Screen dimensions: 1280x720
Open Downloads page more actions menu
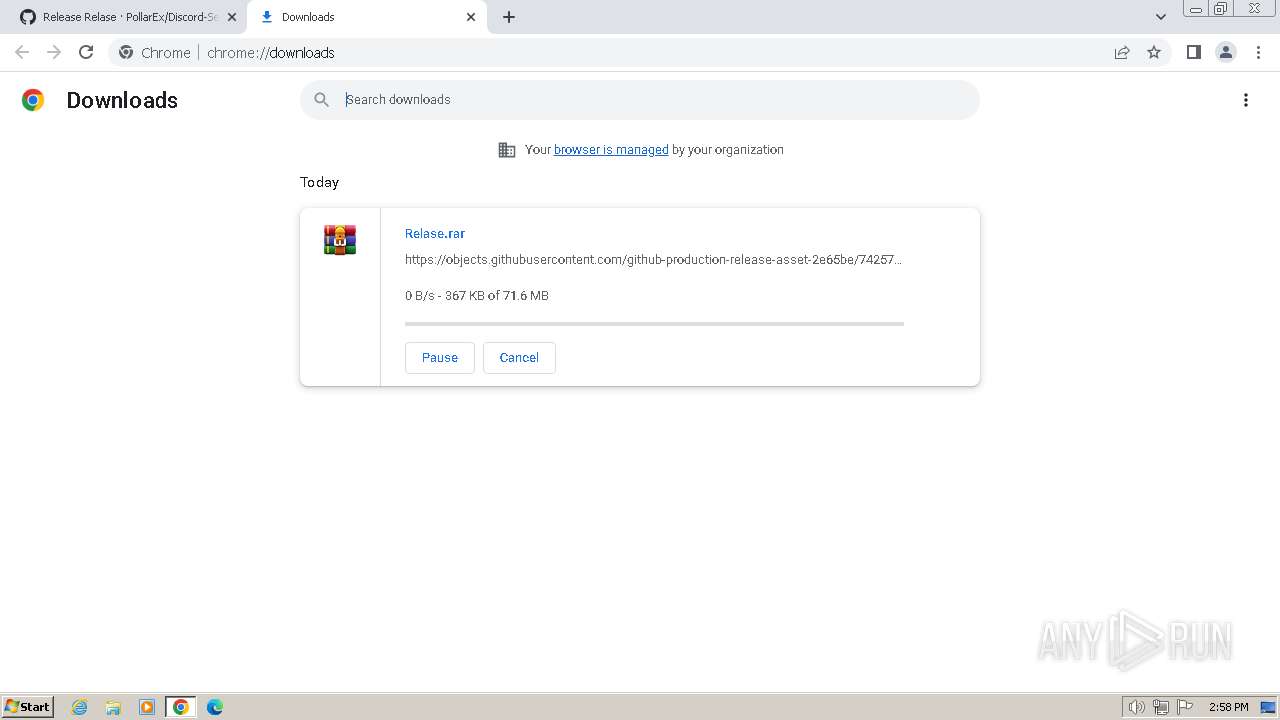coord(1246,100)
